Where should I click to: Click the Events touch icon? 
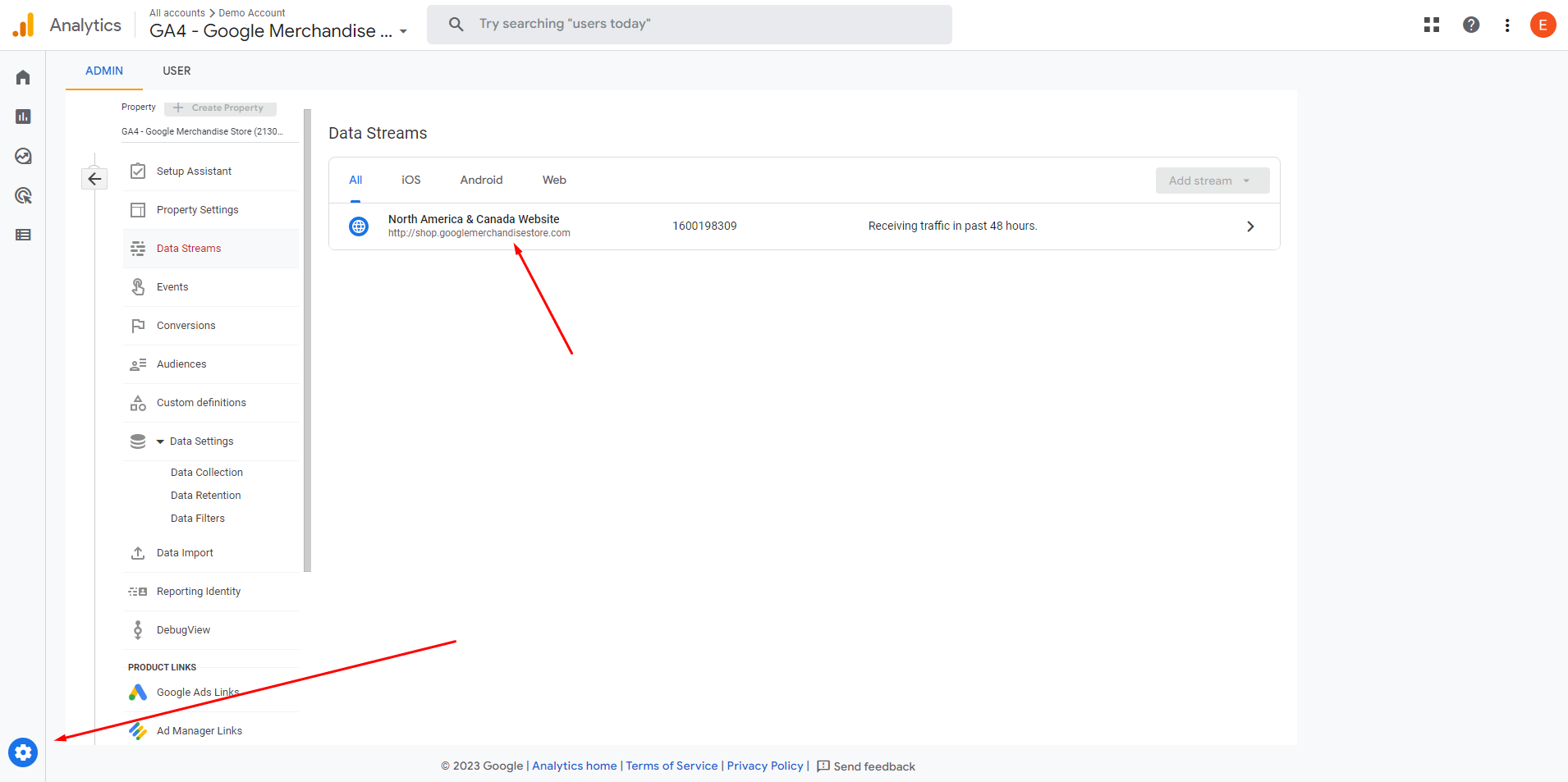click(x=138, y=287)
